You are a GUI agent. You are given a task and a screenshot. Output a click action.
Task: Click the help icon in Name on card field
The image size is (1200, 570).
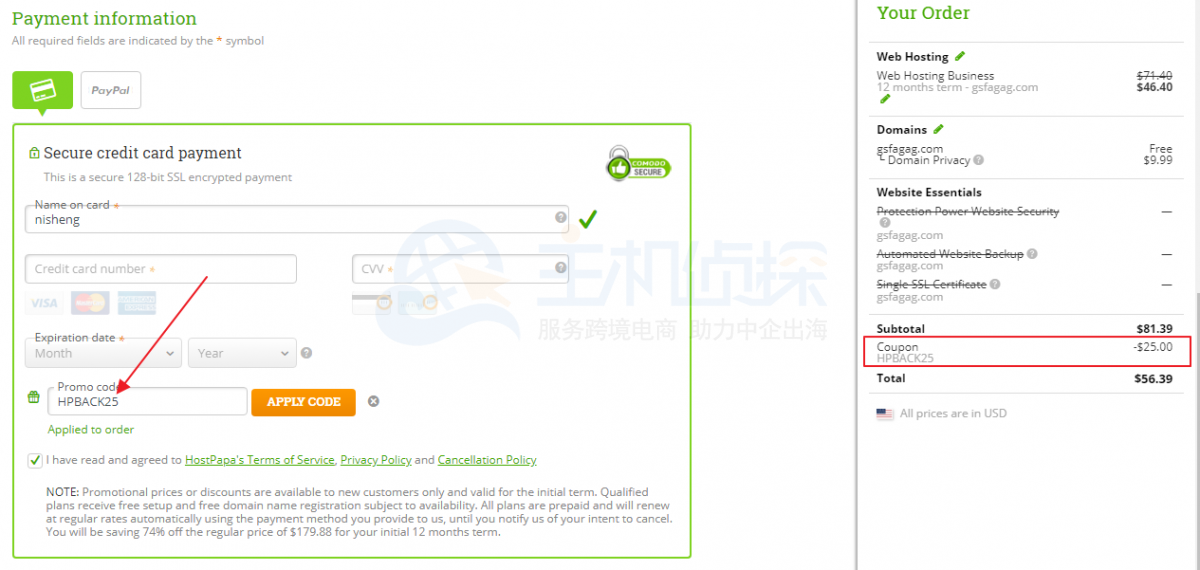coord(560,217)
